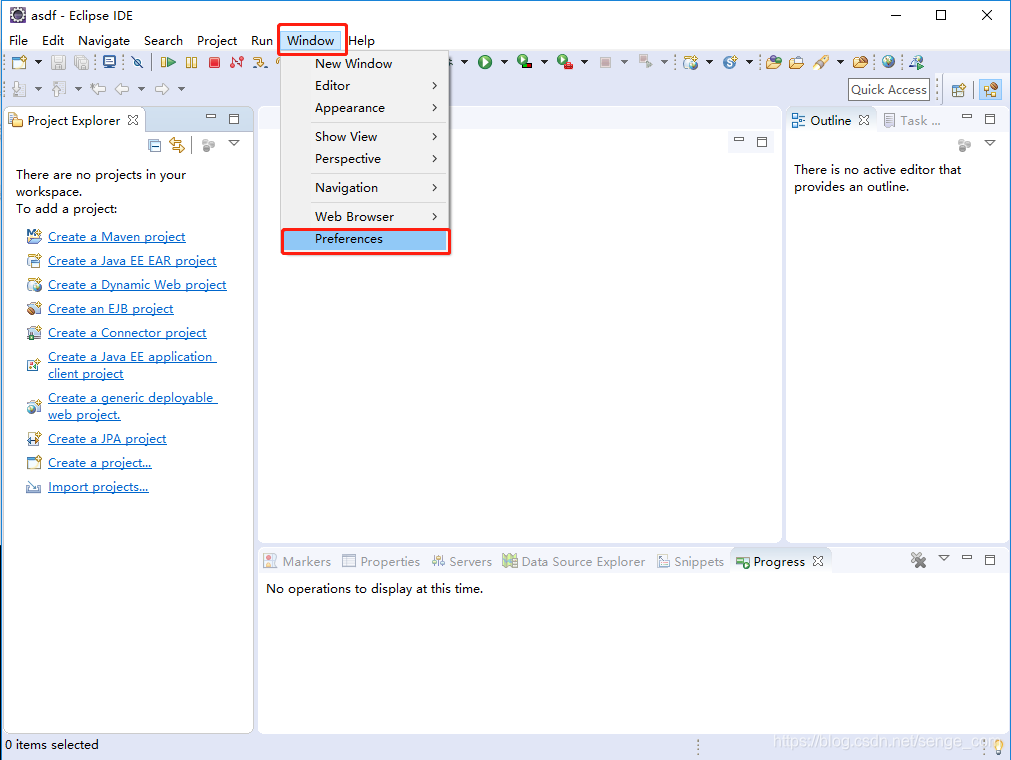
Task: Click Create a Connector project link
Action: coord(127,333)
